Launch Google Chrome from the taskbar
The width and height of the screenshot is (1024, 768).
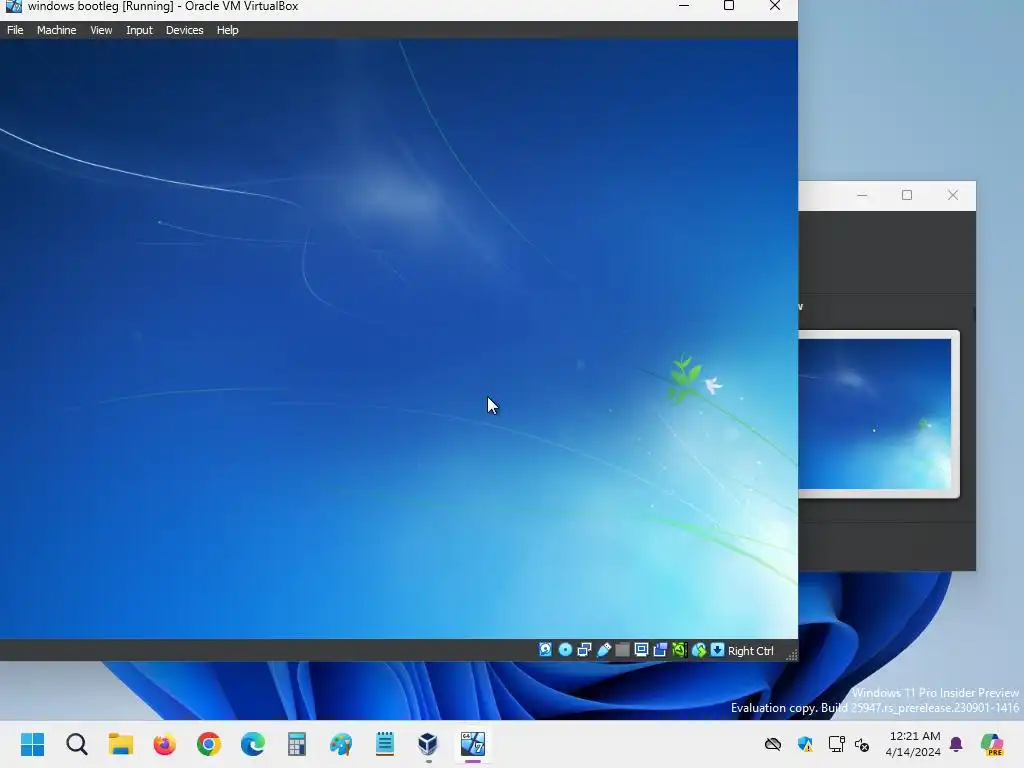pos(209,744)
